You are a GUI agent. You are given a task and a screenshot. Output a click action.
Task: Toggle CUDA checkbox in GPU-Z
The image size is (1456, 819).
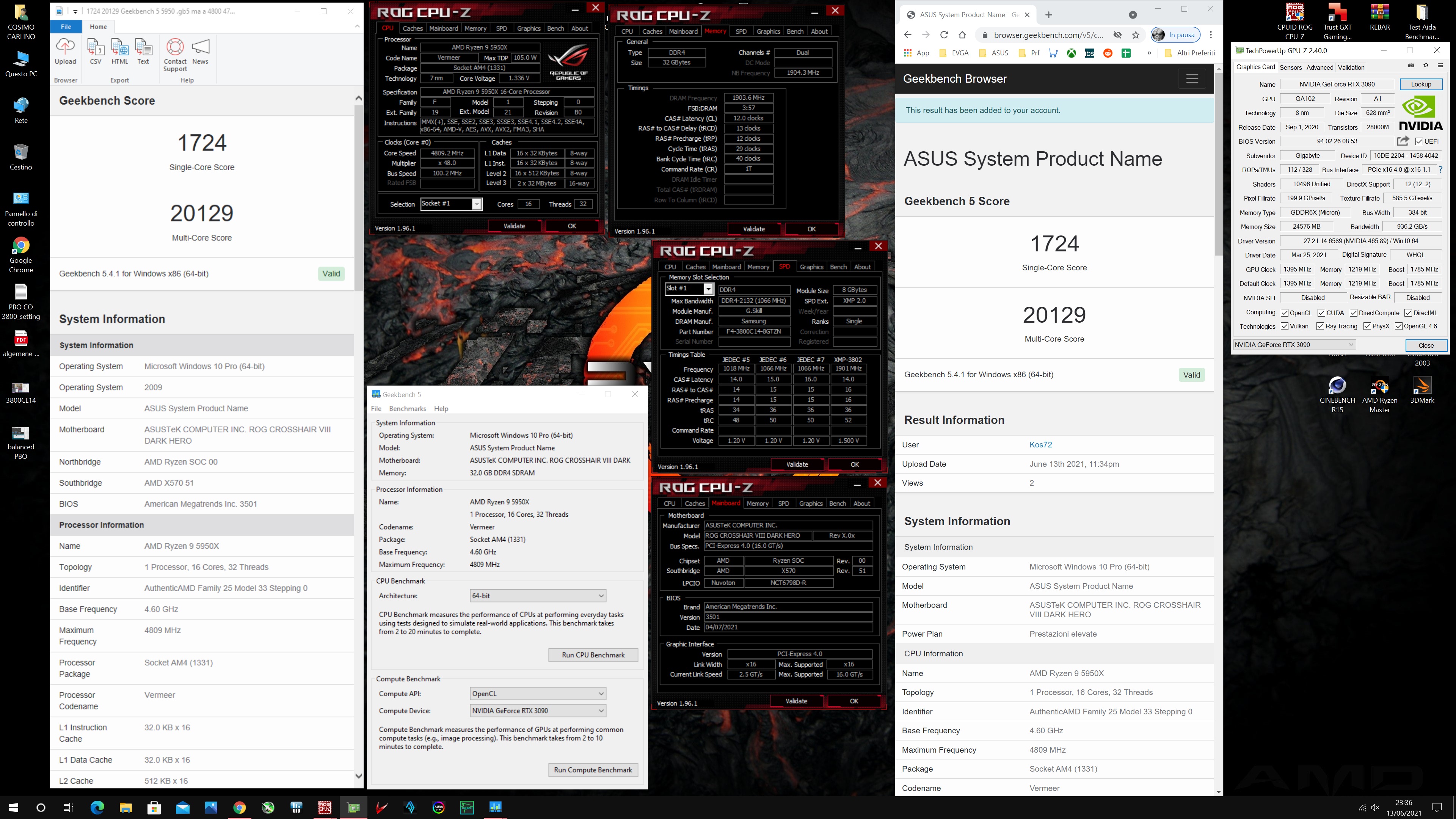coord(1321,313)
